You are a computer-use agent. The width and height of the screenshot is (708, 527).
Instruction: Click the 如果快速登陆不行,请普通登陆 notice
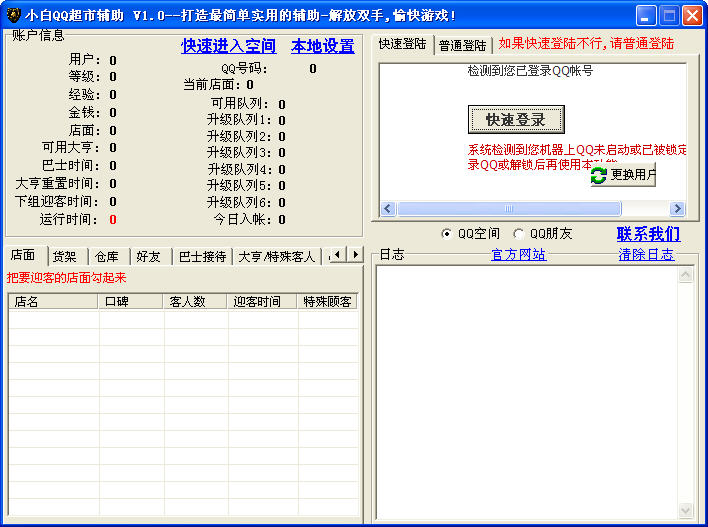(x=586, y=43)
